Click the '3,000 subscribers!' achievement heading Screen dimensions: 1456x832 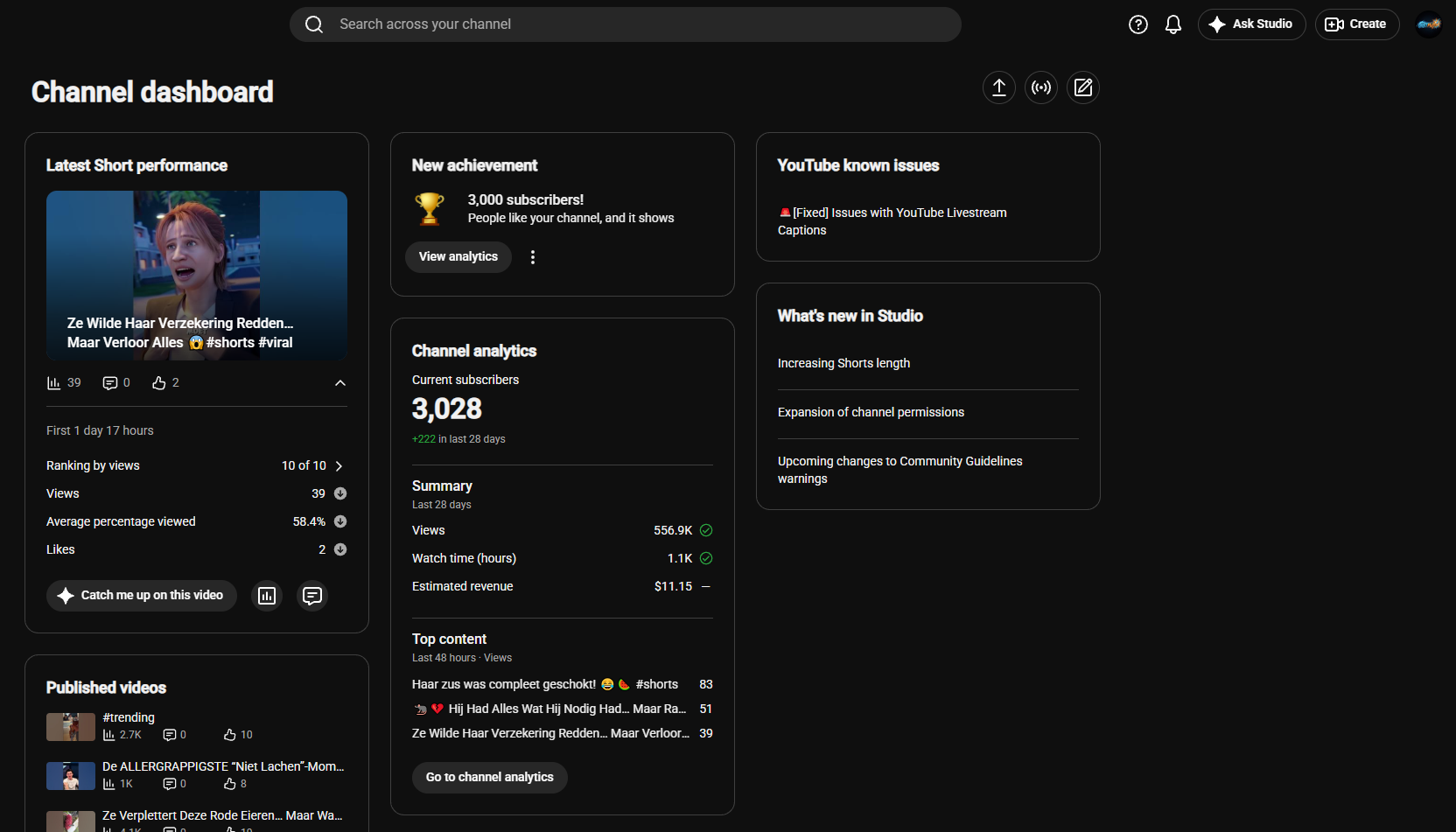coord(526,199)
